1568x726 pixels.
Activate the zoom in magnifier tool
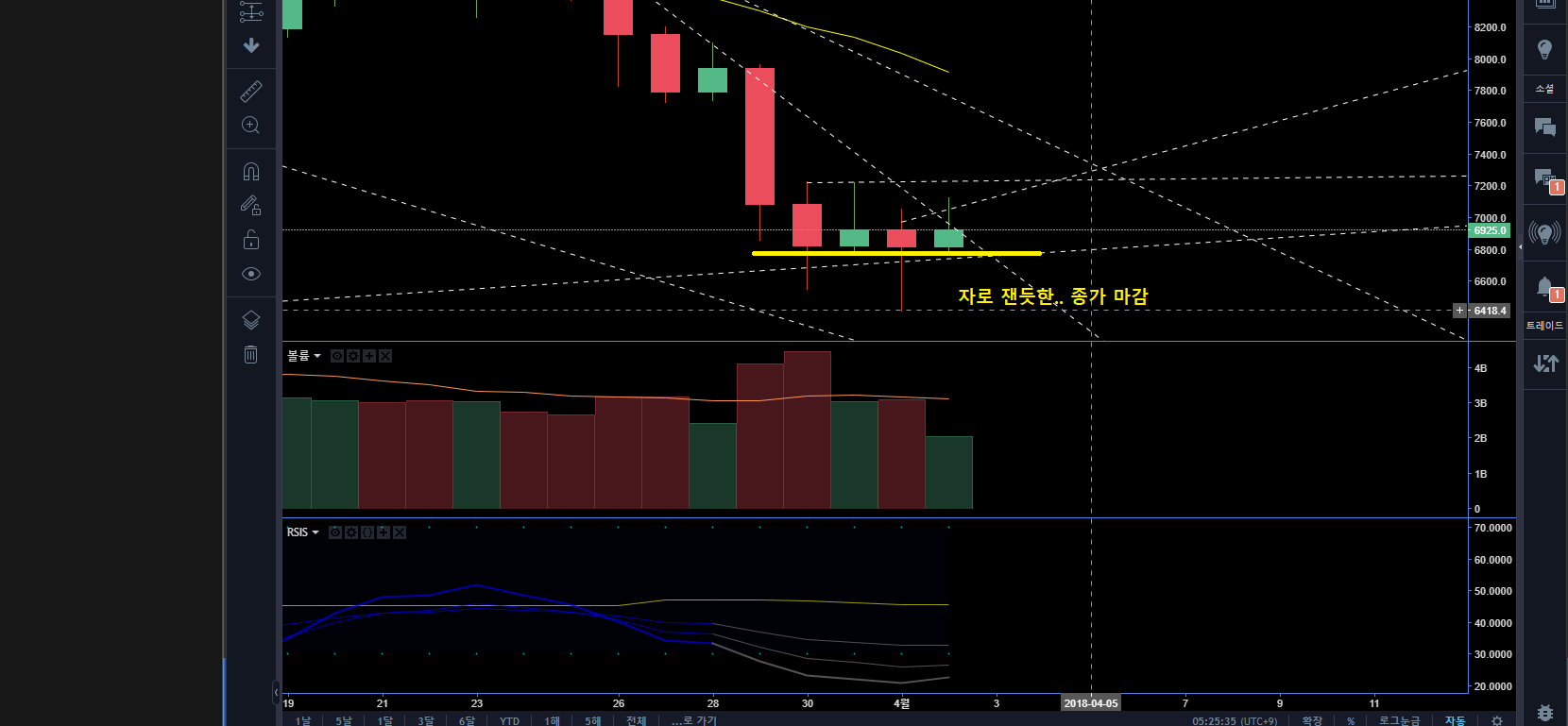pyautogui.click(x=251, y=125)
